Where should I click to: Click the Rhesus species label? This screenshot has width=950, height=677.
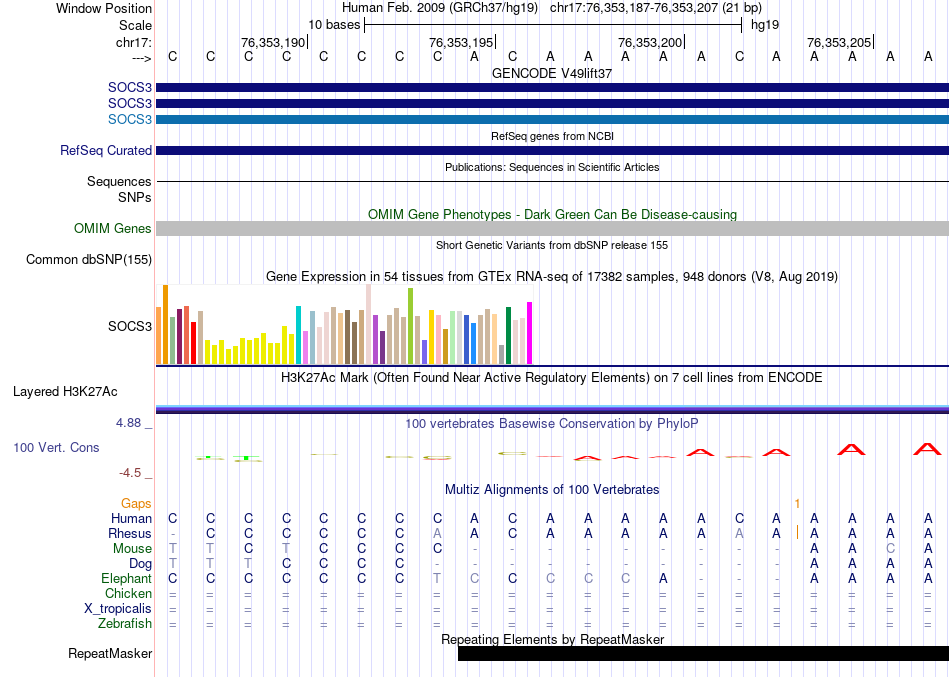130,533
